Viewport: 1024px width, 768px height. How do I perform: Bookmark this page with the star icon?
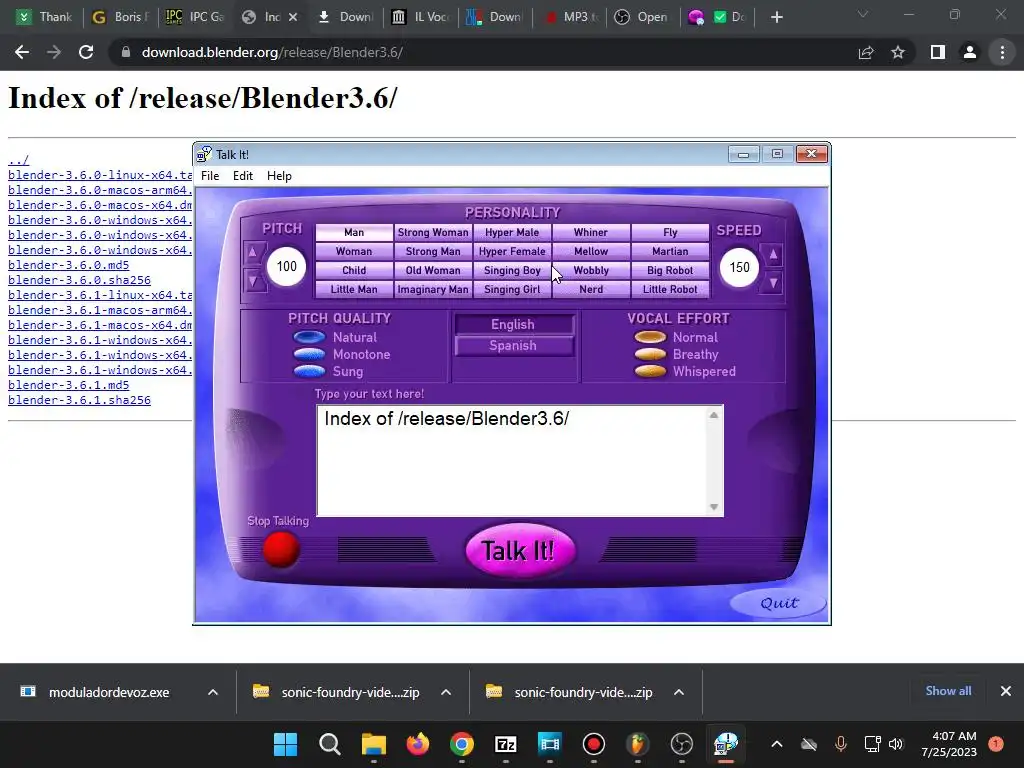point(898,52)
